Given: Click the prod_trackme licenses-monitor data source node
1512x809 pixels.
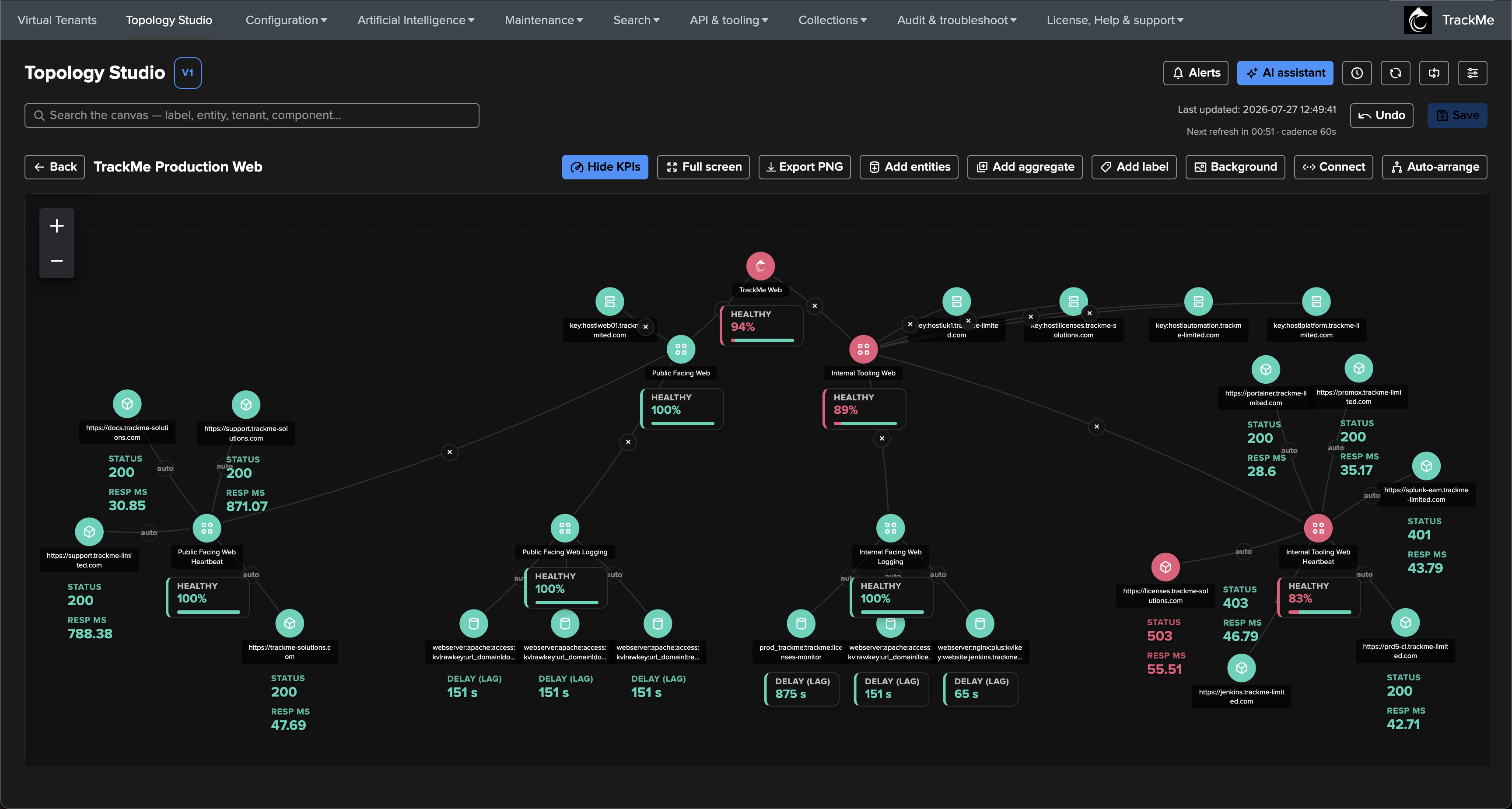Looking at the screenshot, I should [x=801, y=623].
